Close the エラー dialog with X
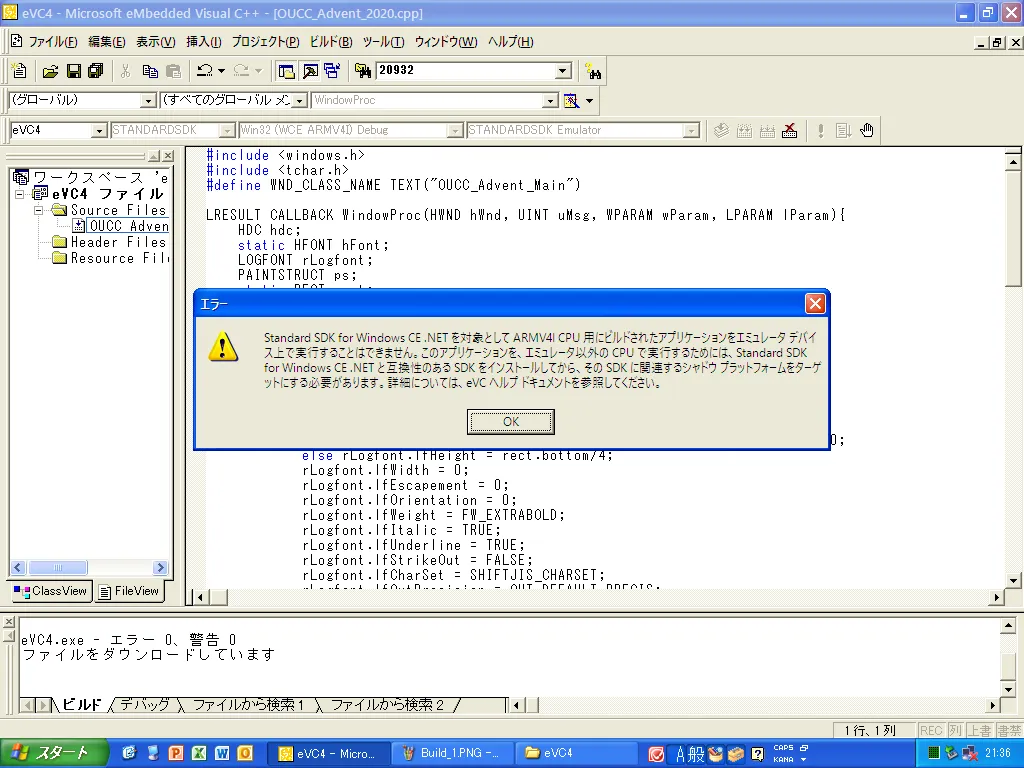The height and width of the screenshot is (768, 1024). (815, 304)
